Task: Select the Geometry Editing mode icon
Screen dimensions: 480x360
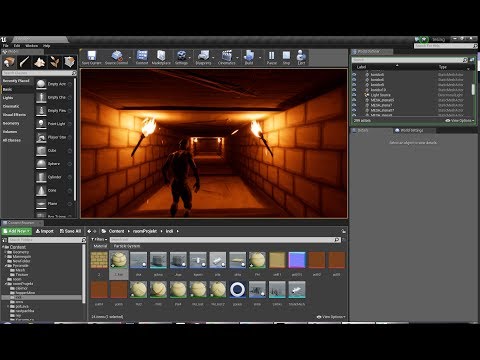Action: [70, 62]
